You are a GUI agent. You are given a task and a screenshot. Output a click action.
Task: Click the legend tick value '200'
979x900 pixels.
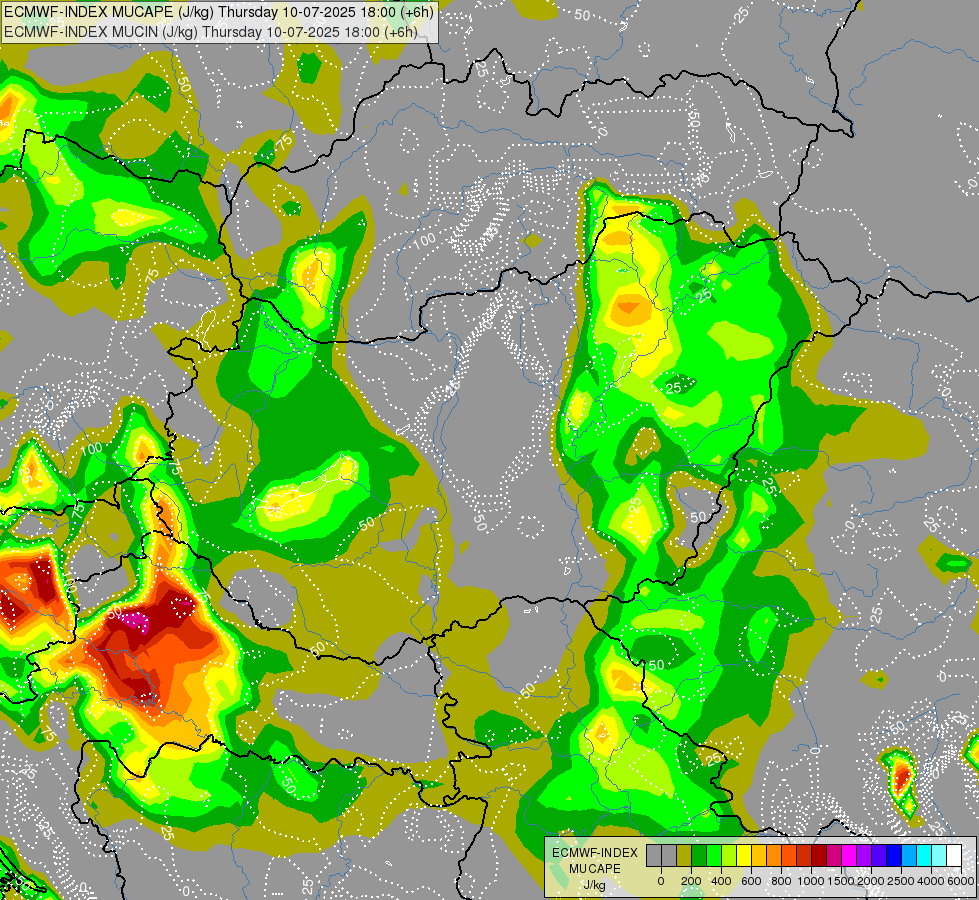[x=691, y=881]
